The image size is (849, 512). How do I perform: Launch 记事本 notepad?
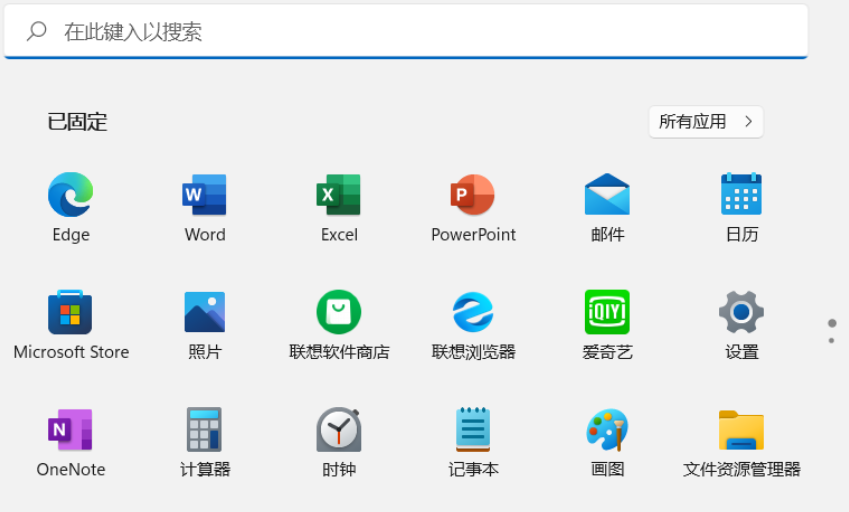473,430
